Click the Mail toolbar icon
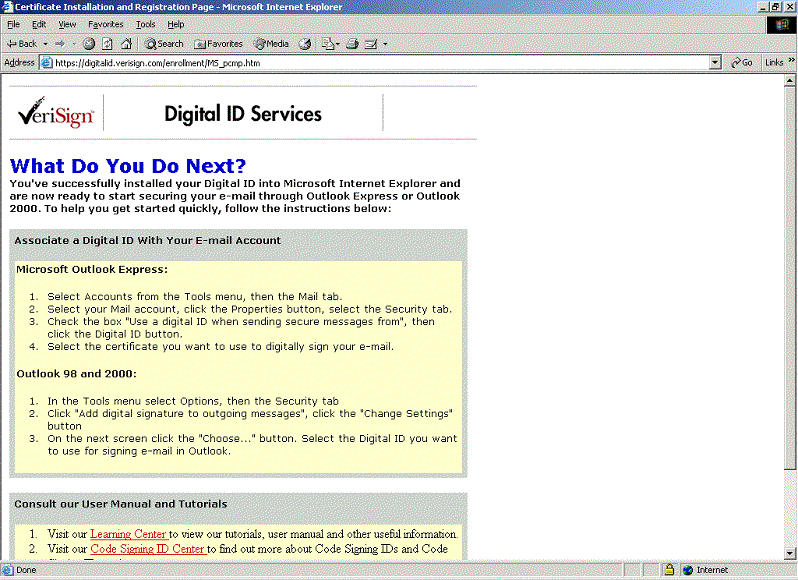This screenshot has height=580, width=798. (328, 44)
